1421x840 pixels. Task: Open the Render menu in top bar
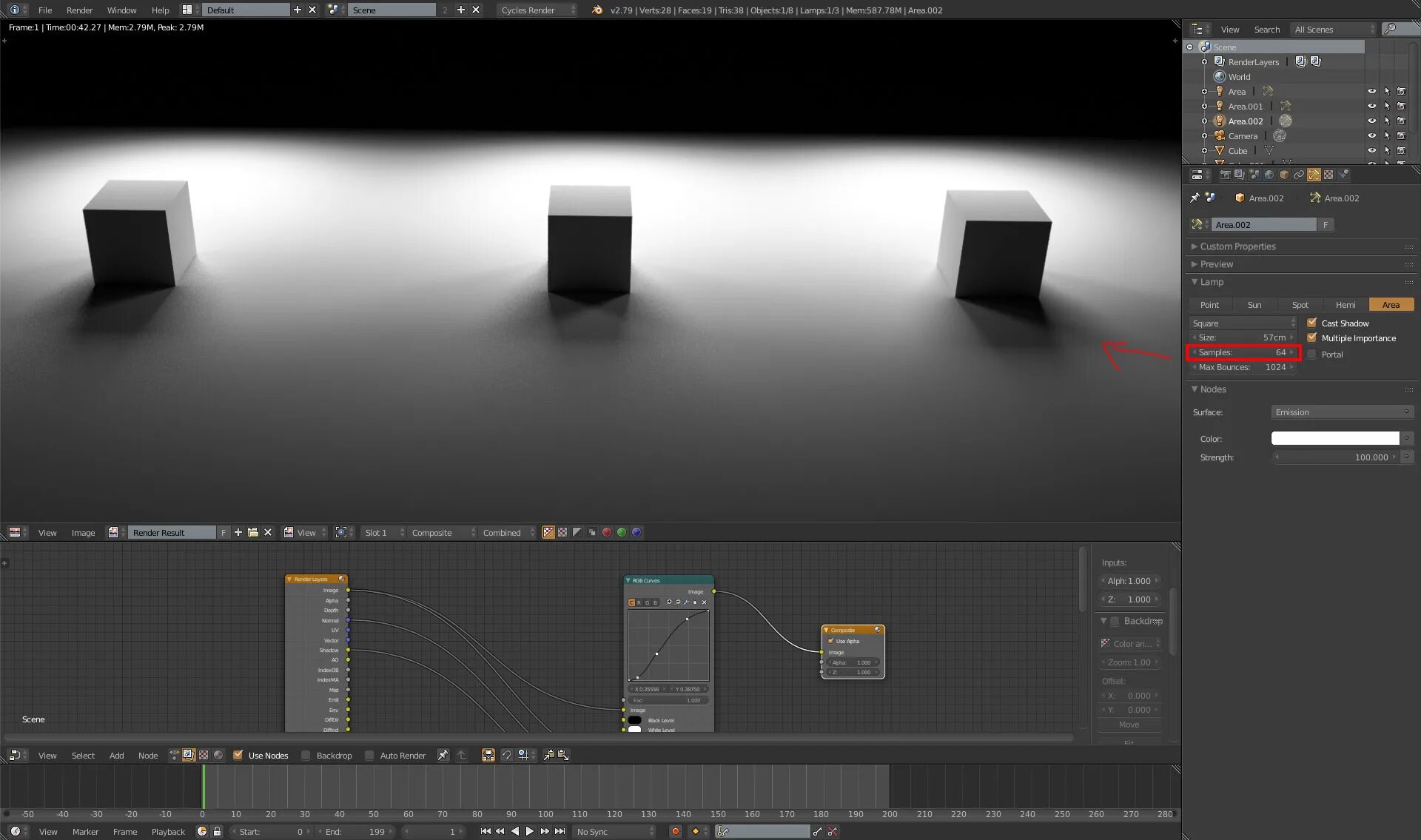(x=79, y=10)
